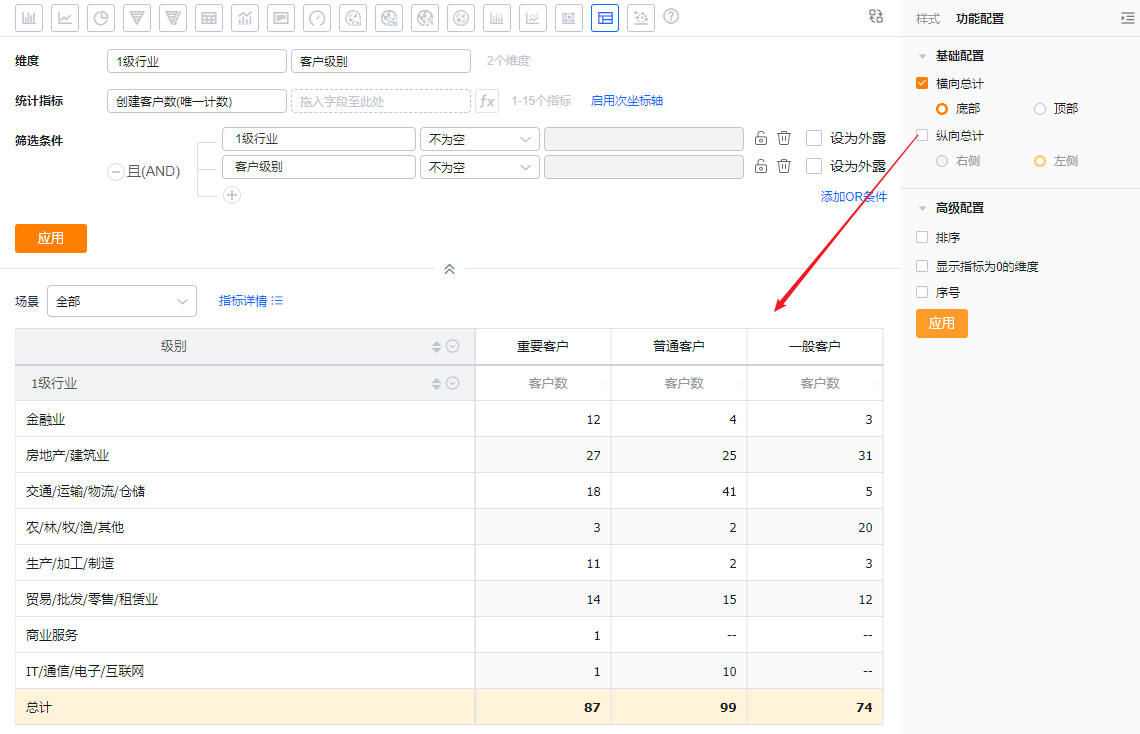Collapse the 基础配置 section
The width and height of the screenshot is (1140, 734).
pyautogui.click(x=923, y=56)
